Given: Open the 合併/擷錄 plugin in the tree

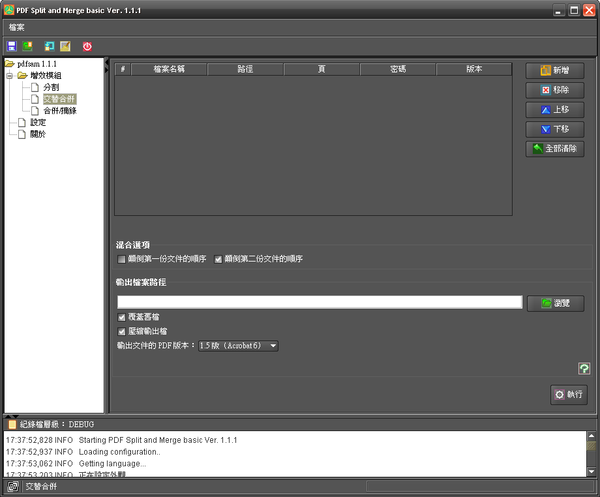Looking at the screenshot, I should 60,111.
